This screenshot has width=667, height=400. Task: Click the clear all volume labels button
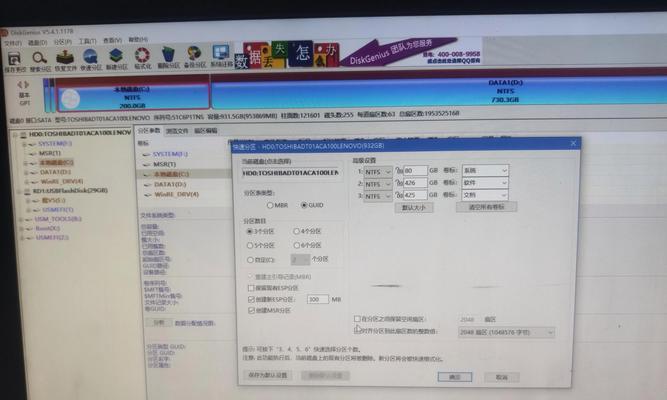click(486, 207)
